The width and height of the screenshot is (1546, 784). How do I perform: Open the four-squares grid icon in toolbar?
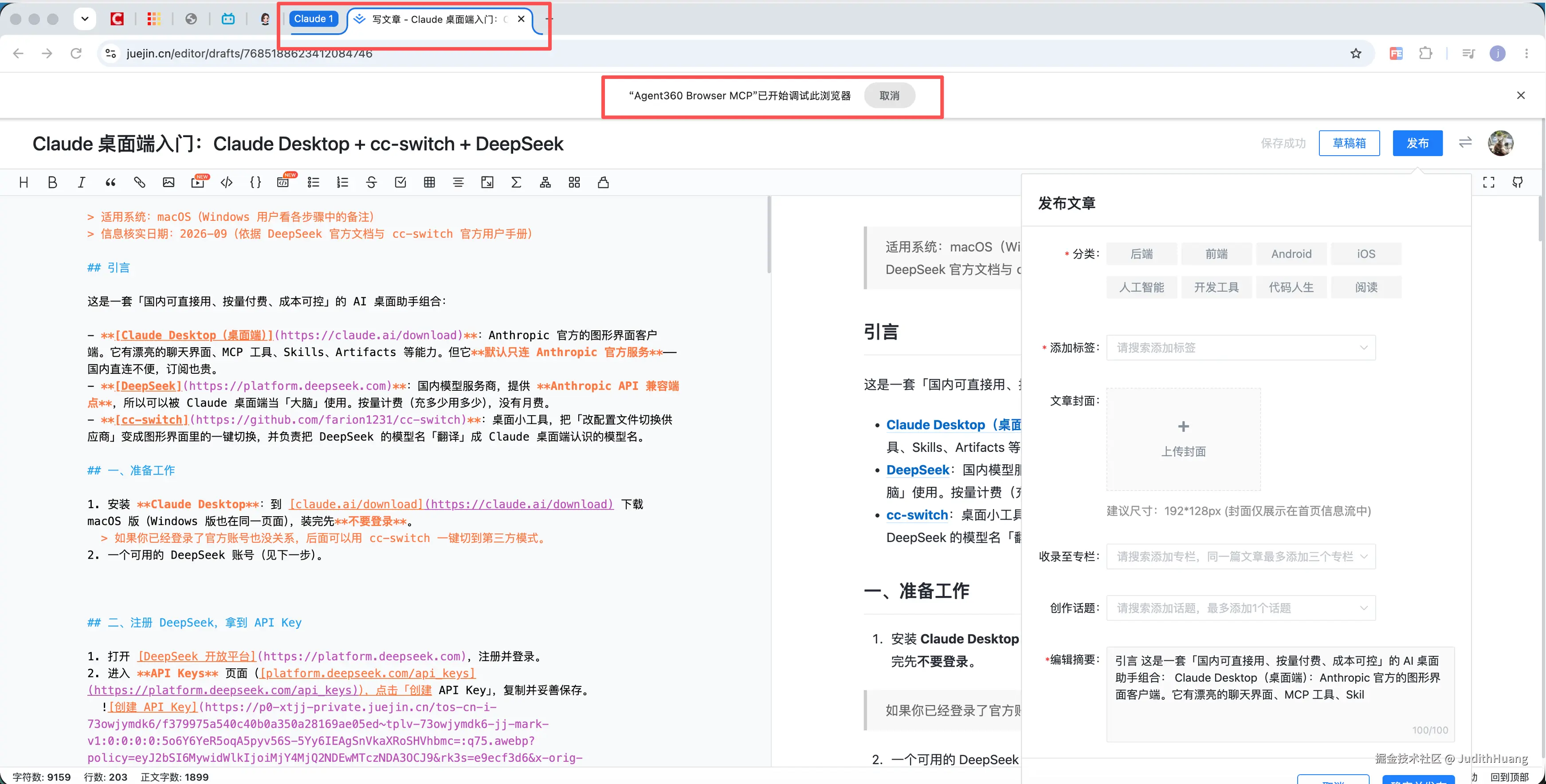pyautogui.click(x=574, y=183)
